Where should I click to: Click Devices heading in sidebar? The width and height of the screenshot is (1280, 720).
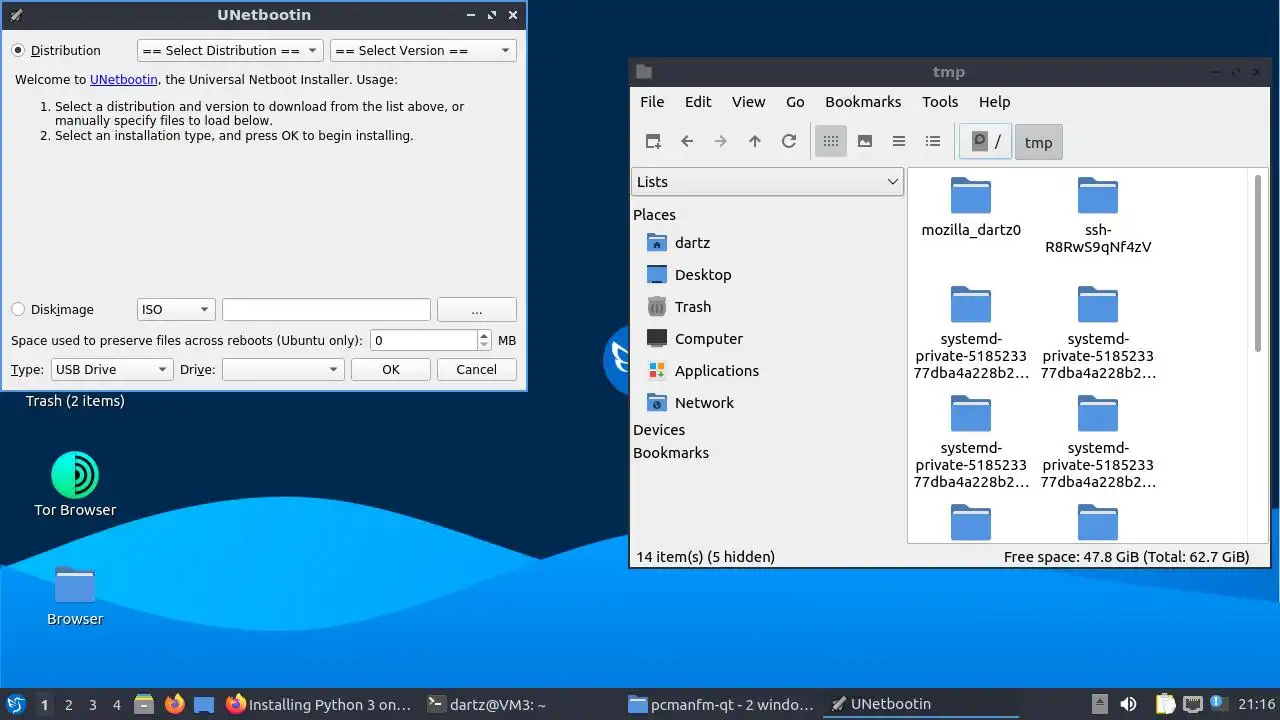659,430
